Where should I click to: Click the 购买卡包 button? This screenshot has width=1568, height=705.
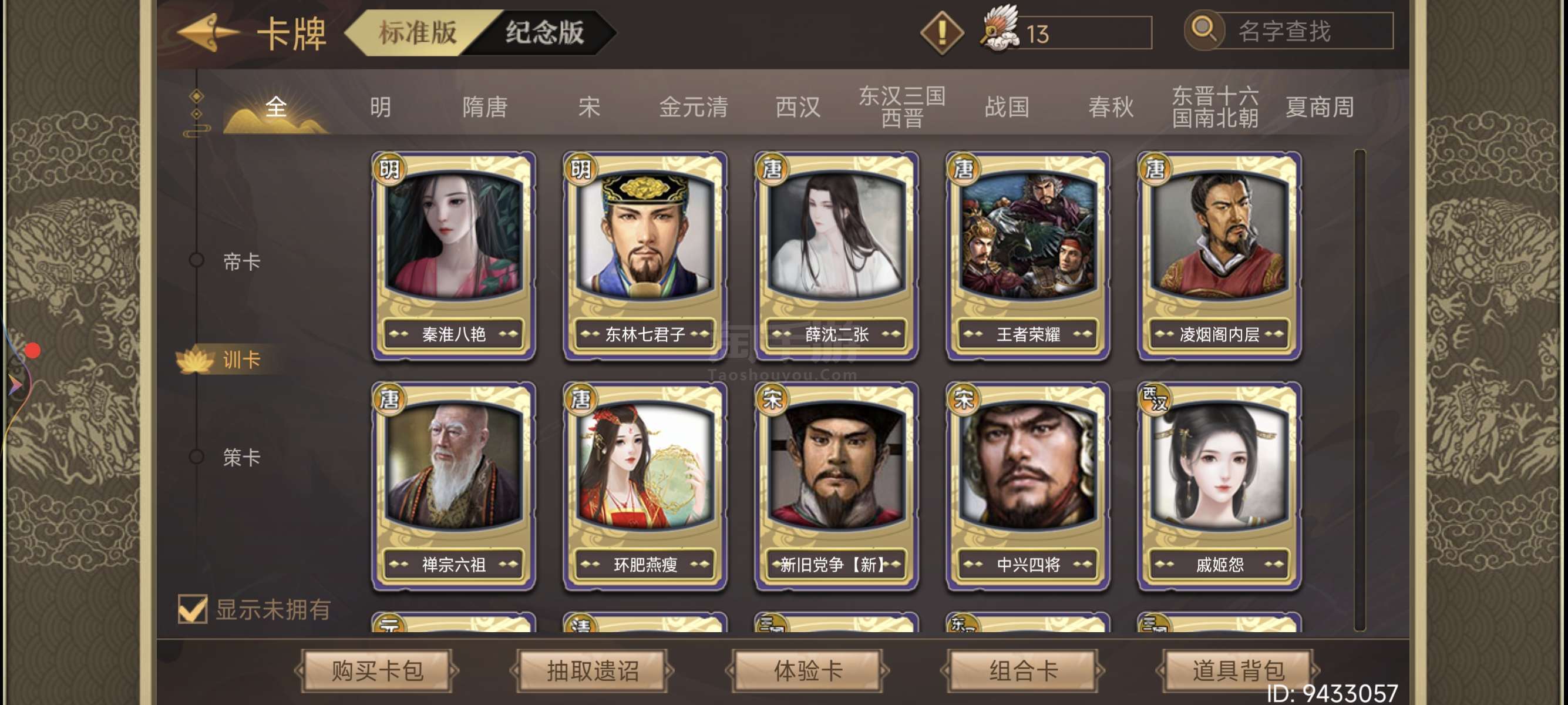[377, 670]
